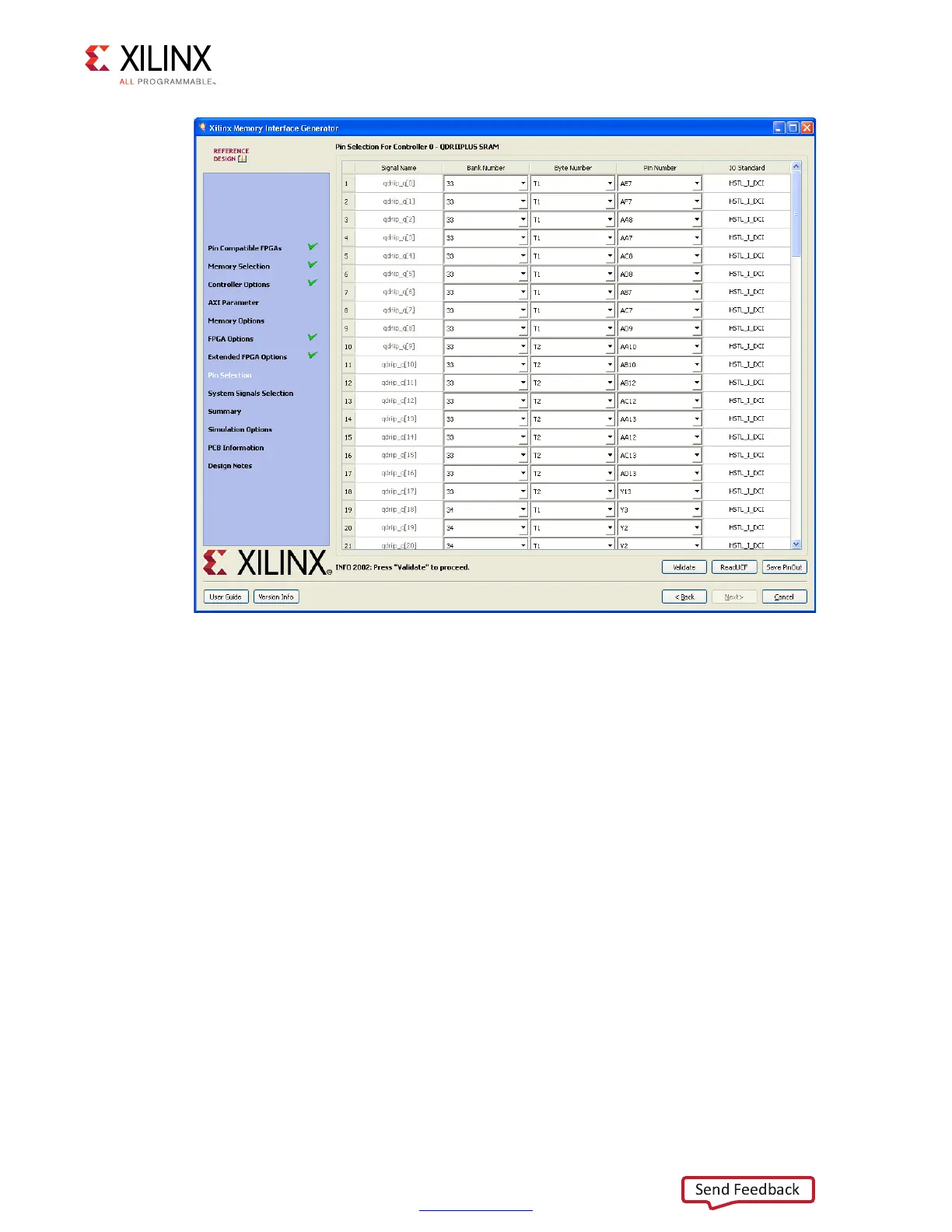Open PCB Information step
This screenshot has height=1232, width=952.
(236, 448)
